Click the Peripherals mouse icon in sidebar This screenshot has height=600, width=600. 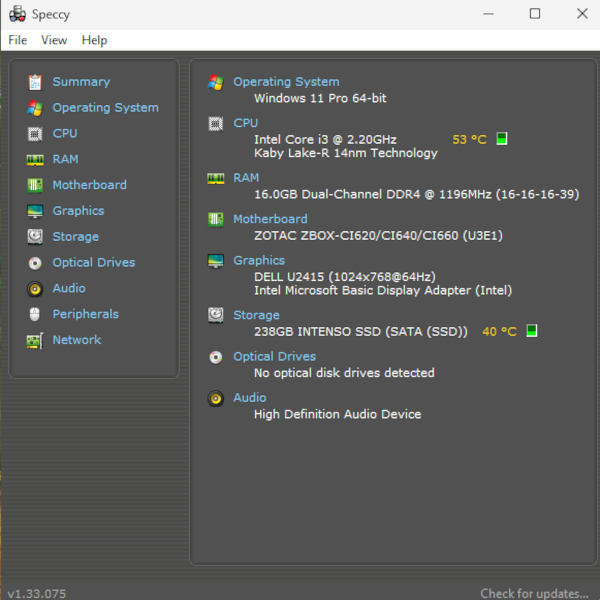(35, 315)
